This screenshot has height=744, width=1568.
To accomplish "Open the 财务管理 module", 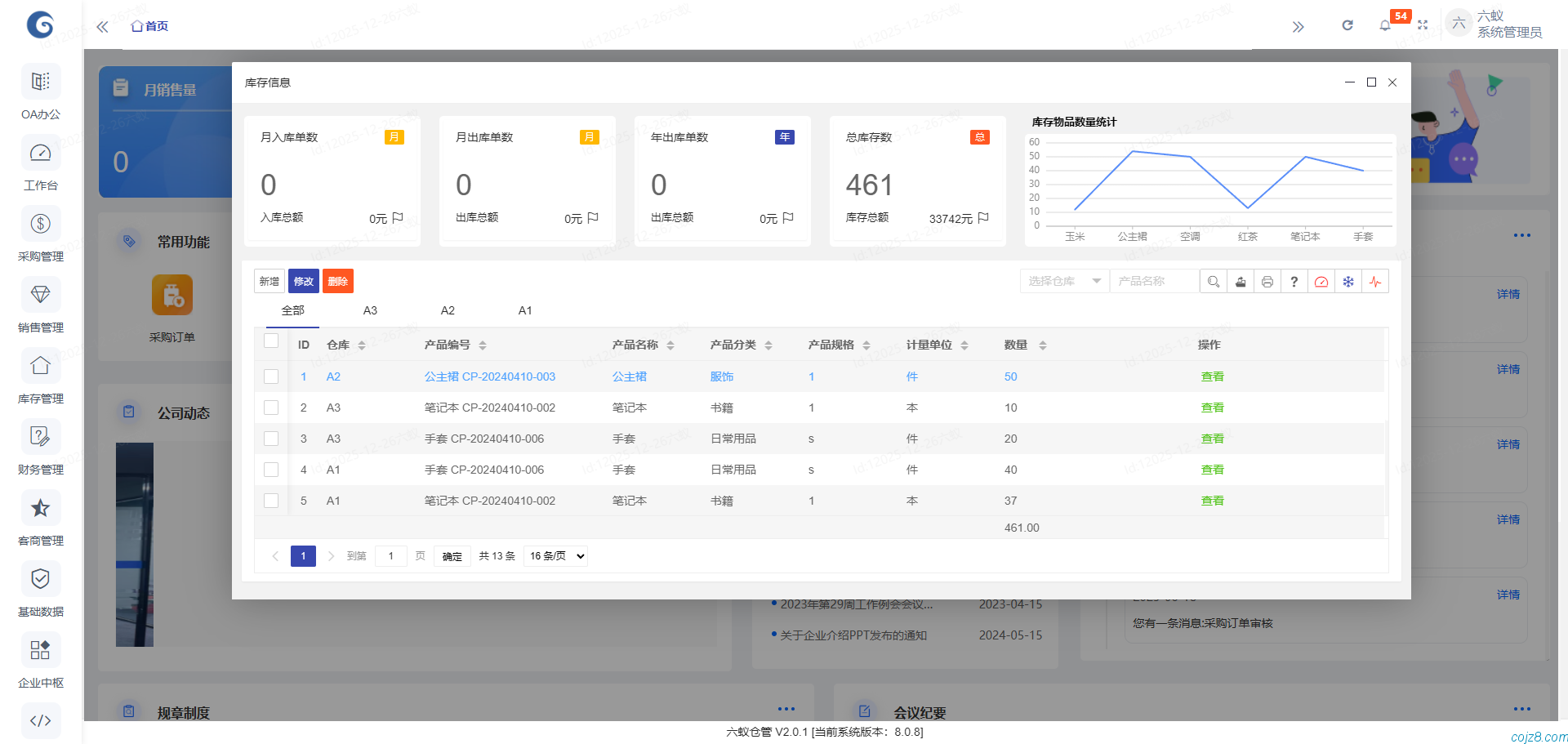I will tap(40, 436).
